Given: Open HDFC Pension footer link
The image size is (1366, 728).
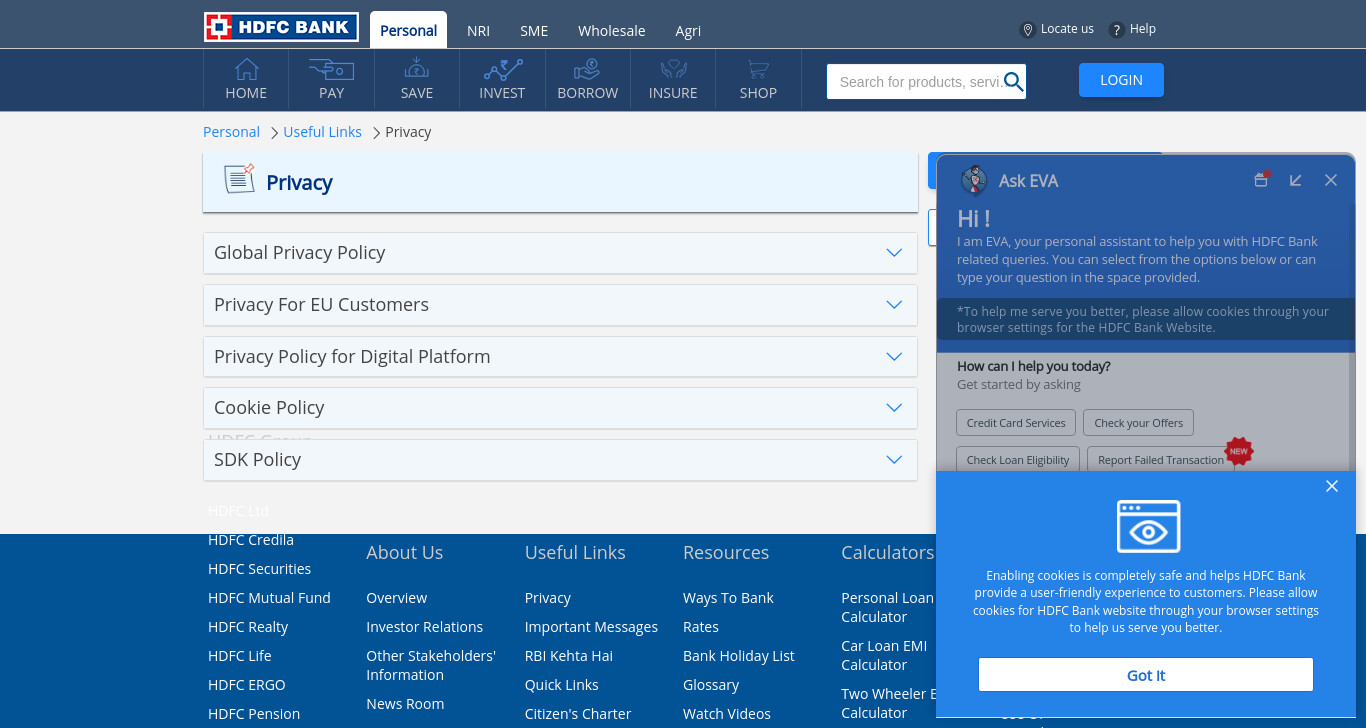Looking at the screenshot, I should [254, 714].
